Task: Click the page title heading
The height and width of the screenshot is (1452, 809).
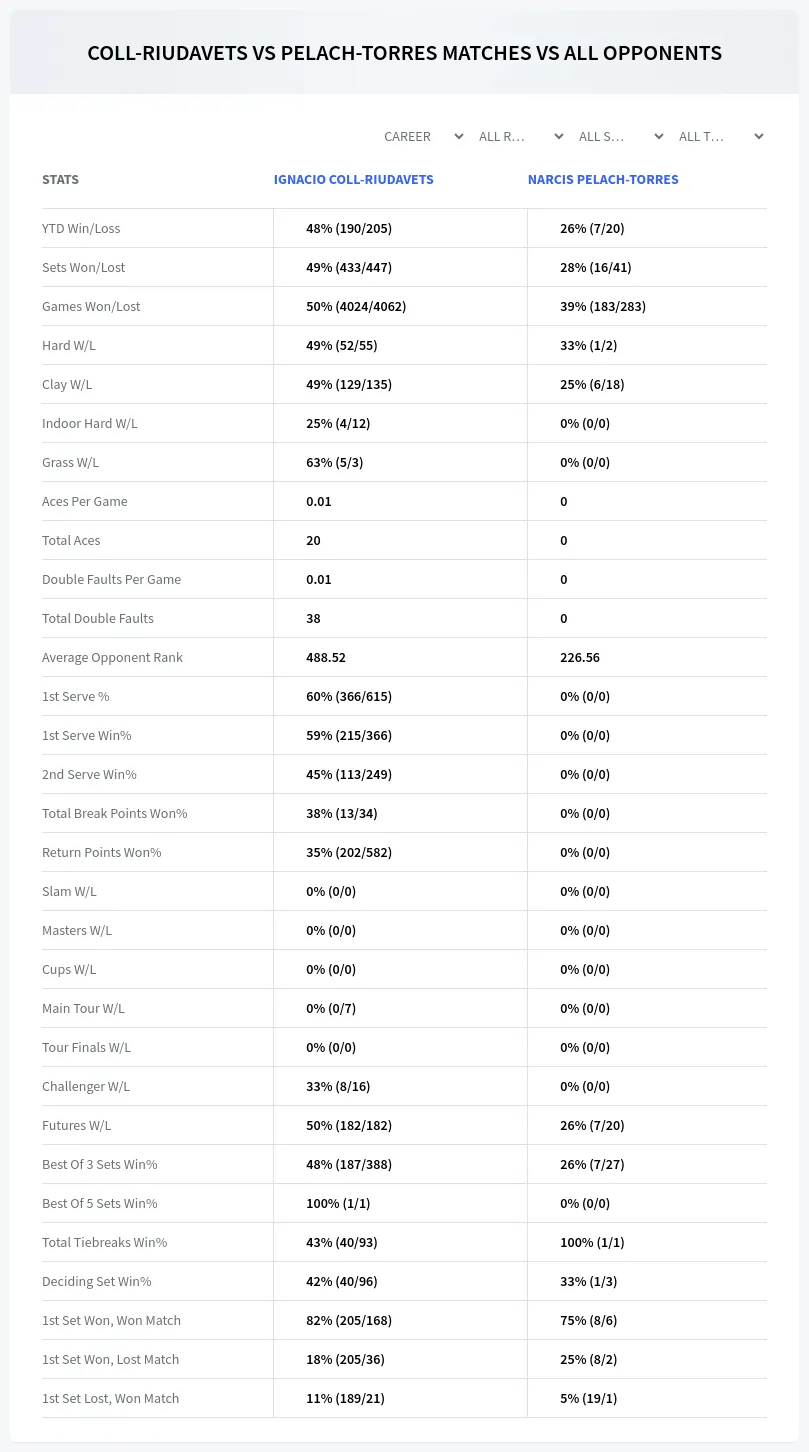Action: pos(404,53)
